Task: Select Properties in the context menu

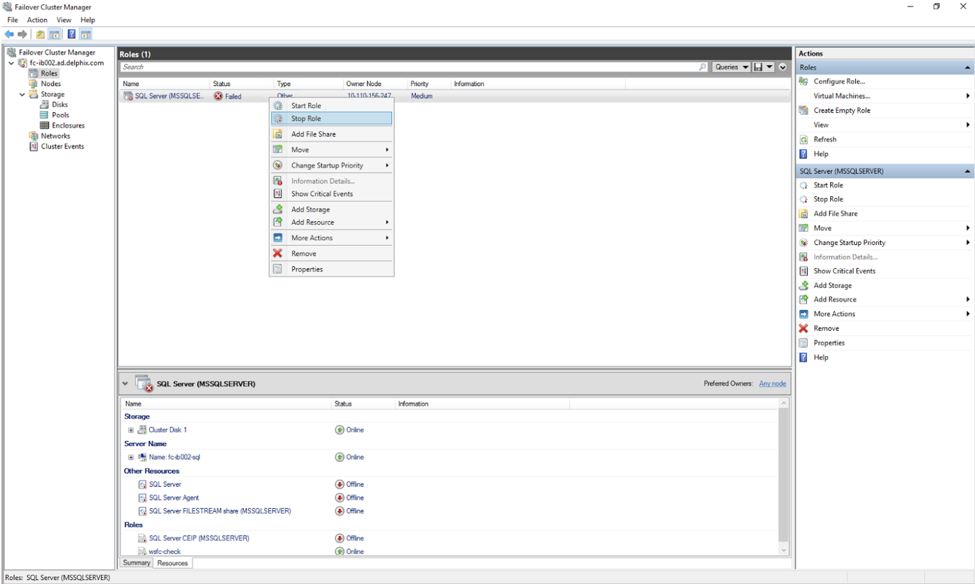Action: pos(306,269)
